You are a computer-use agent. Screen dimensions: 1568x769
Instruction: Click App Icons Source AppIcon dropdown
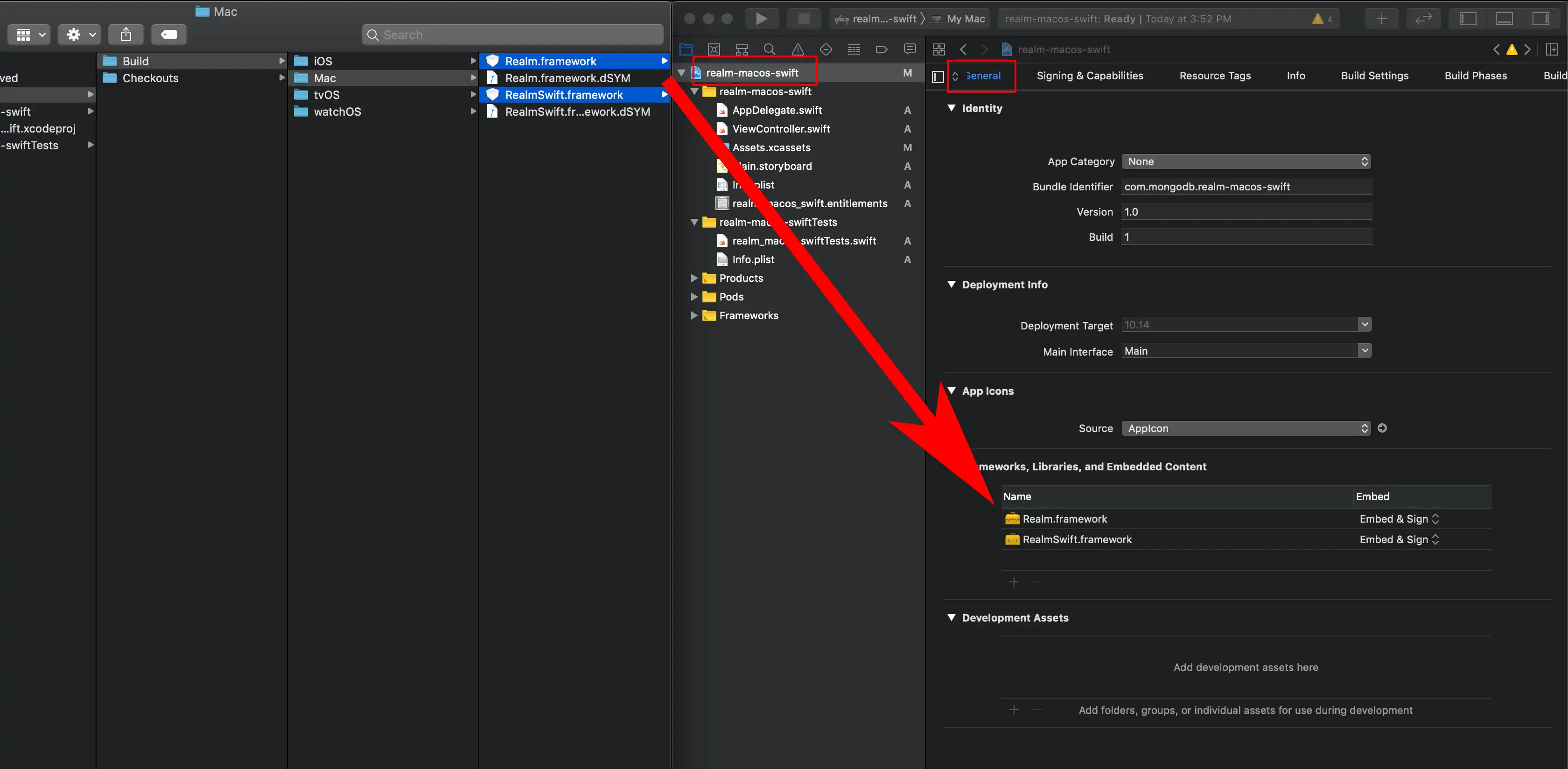[x=1245, y=428]
